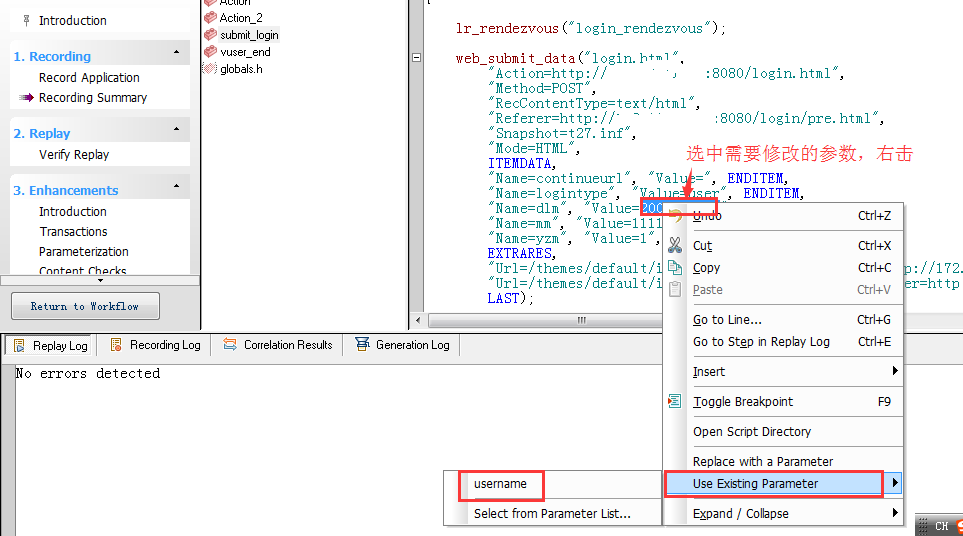Click the pin icon beside Introduction
Viewport: 963px width, 536px height.
coord(26,21)
